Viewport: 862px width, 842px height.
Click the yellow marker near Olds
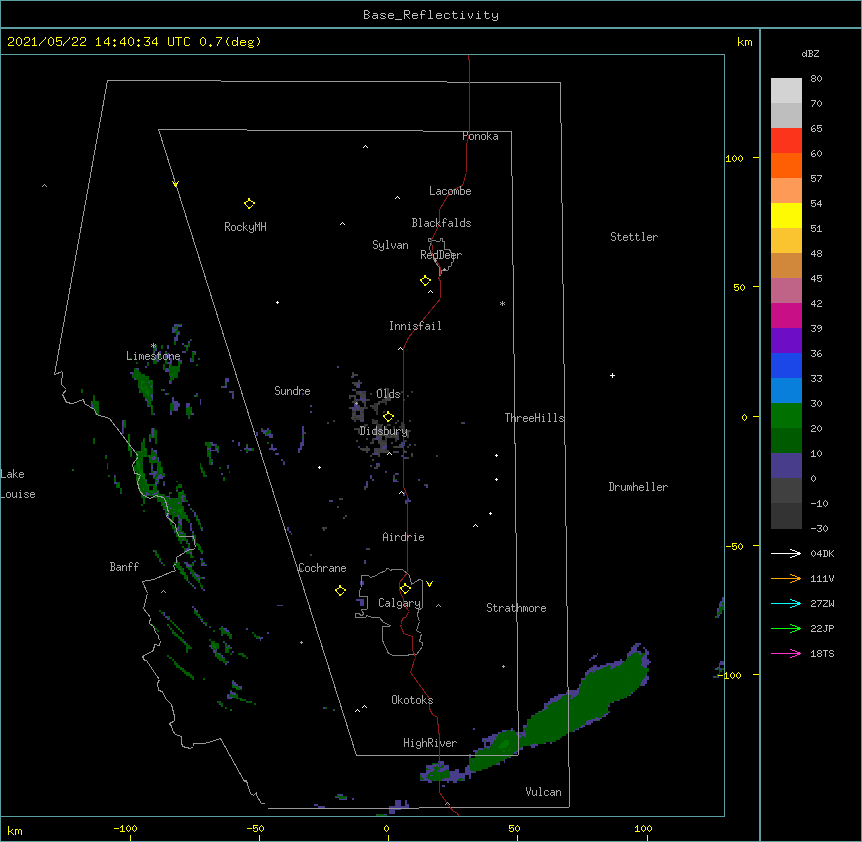(x=388, y=417)
